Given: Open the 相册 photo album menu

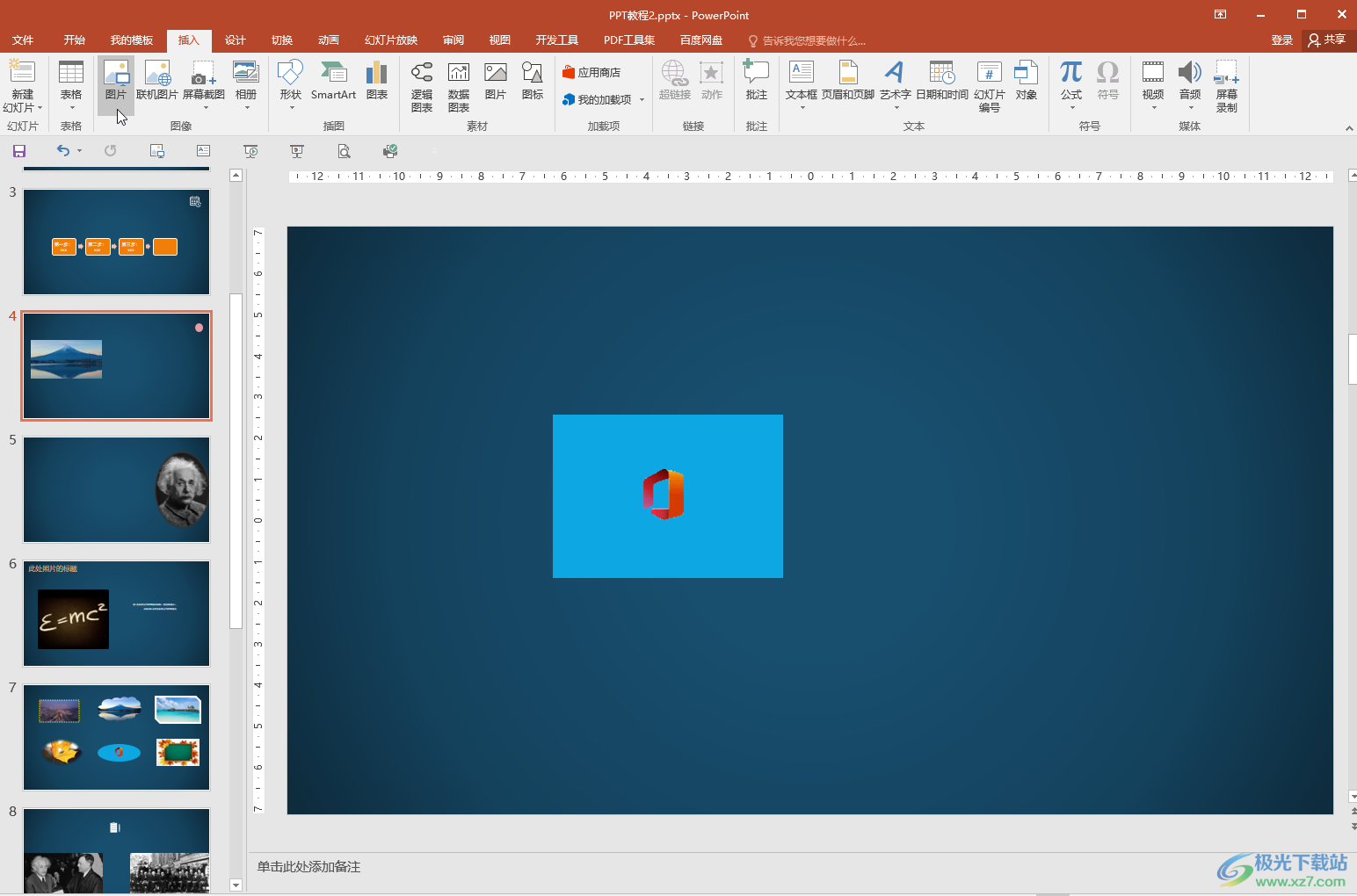Looking at the screenshot, I should (x=246, y=85).
